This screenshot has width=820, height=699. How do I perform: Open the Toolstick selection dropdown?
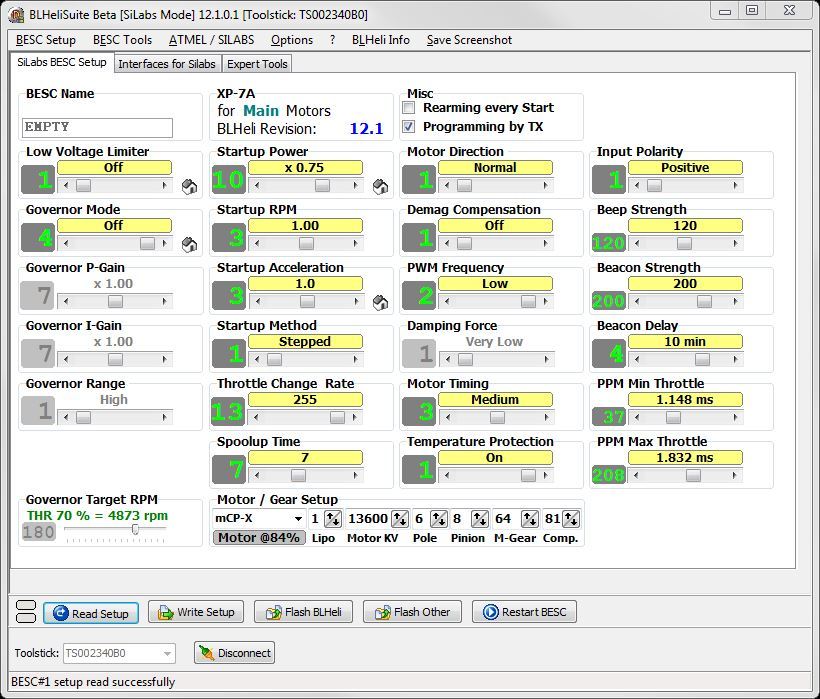[167, 653]
